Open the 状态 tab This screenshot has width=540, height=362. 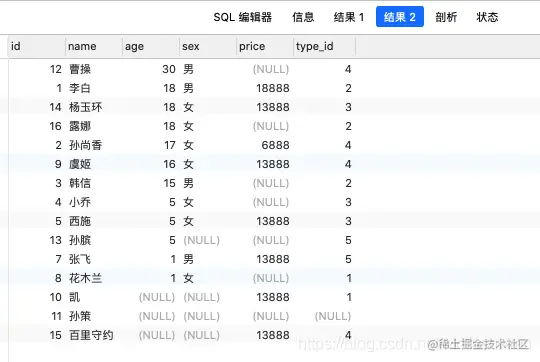(487, 17)
